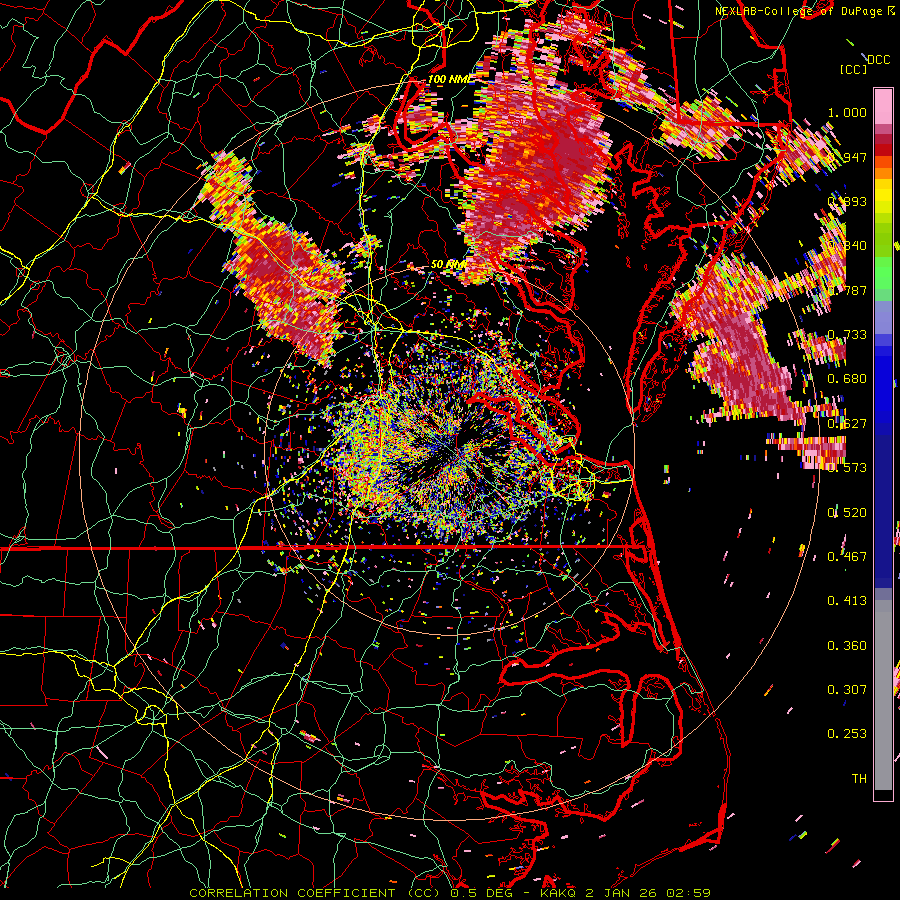
Task: Select the 0.307 scale value
Action: click(847, 689)
